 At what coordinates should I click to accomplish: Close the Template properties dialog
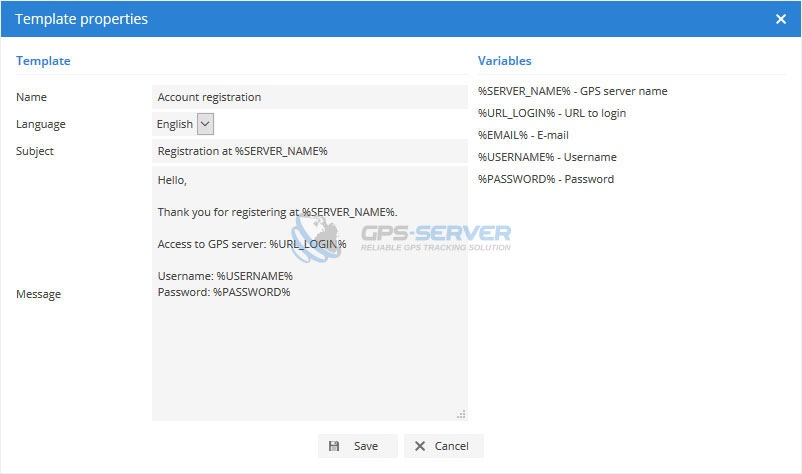(780, 19)
